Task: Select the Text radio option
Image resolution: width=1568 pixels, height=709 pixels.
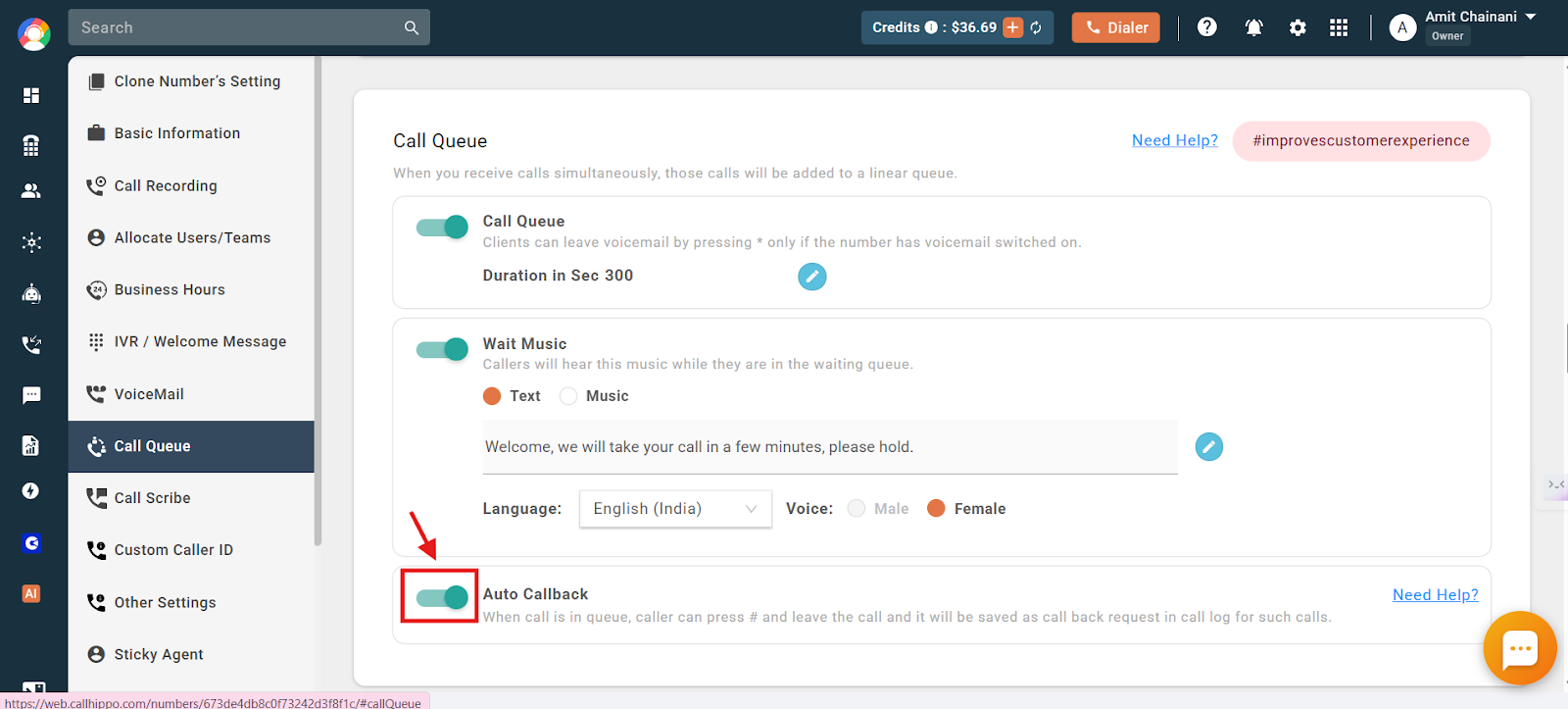Action: (x=492, y=396)
